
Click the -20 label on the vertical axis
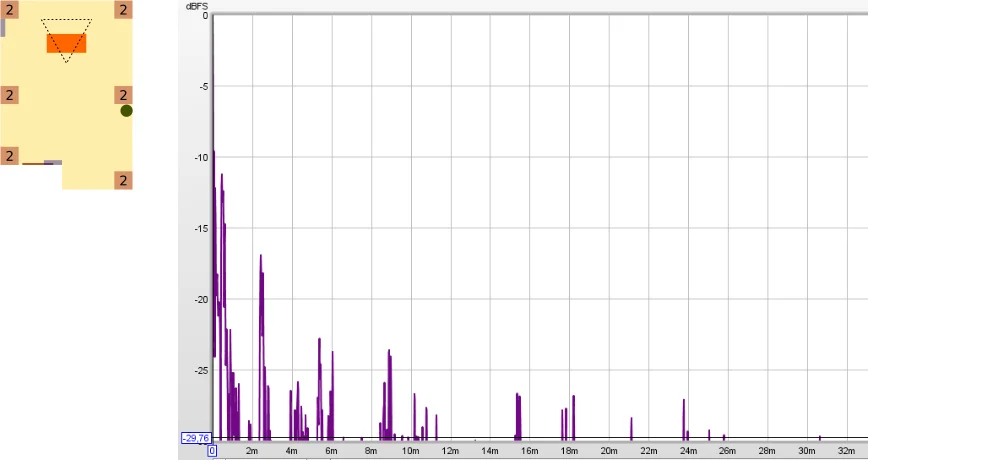pyautogui.click(x=201, y=299)
